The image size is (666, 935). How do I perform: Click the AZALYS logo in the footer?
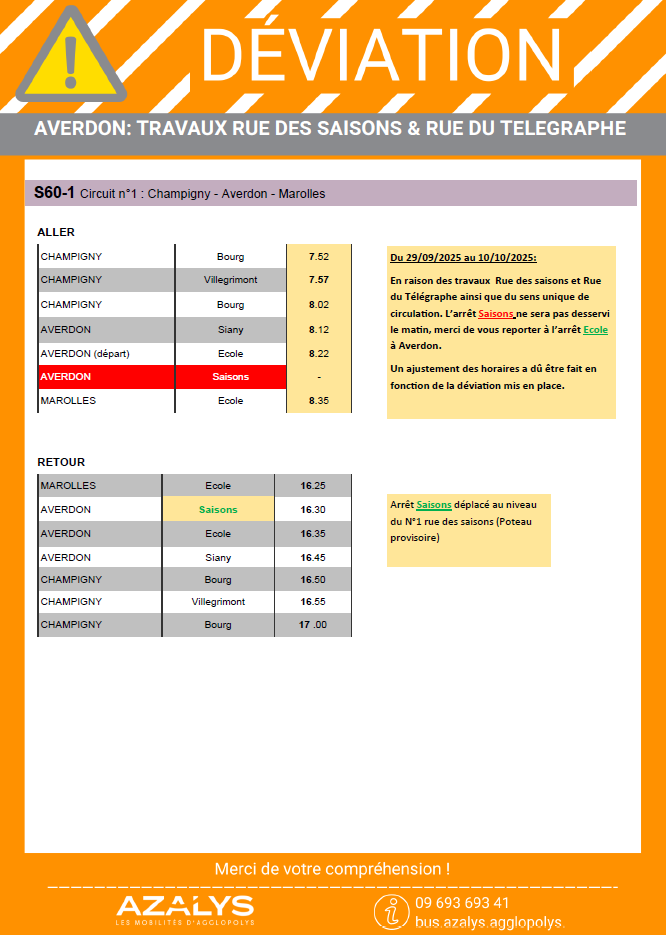(185, 908)
